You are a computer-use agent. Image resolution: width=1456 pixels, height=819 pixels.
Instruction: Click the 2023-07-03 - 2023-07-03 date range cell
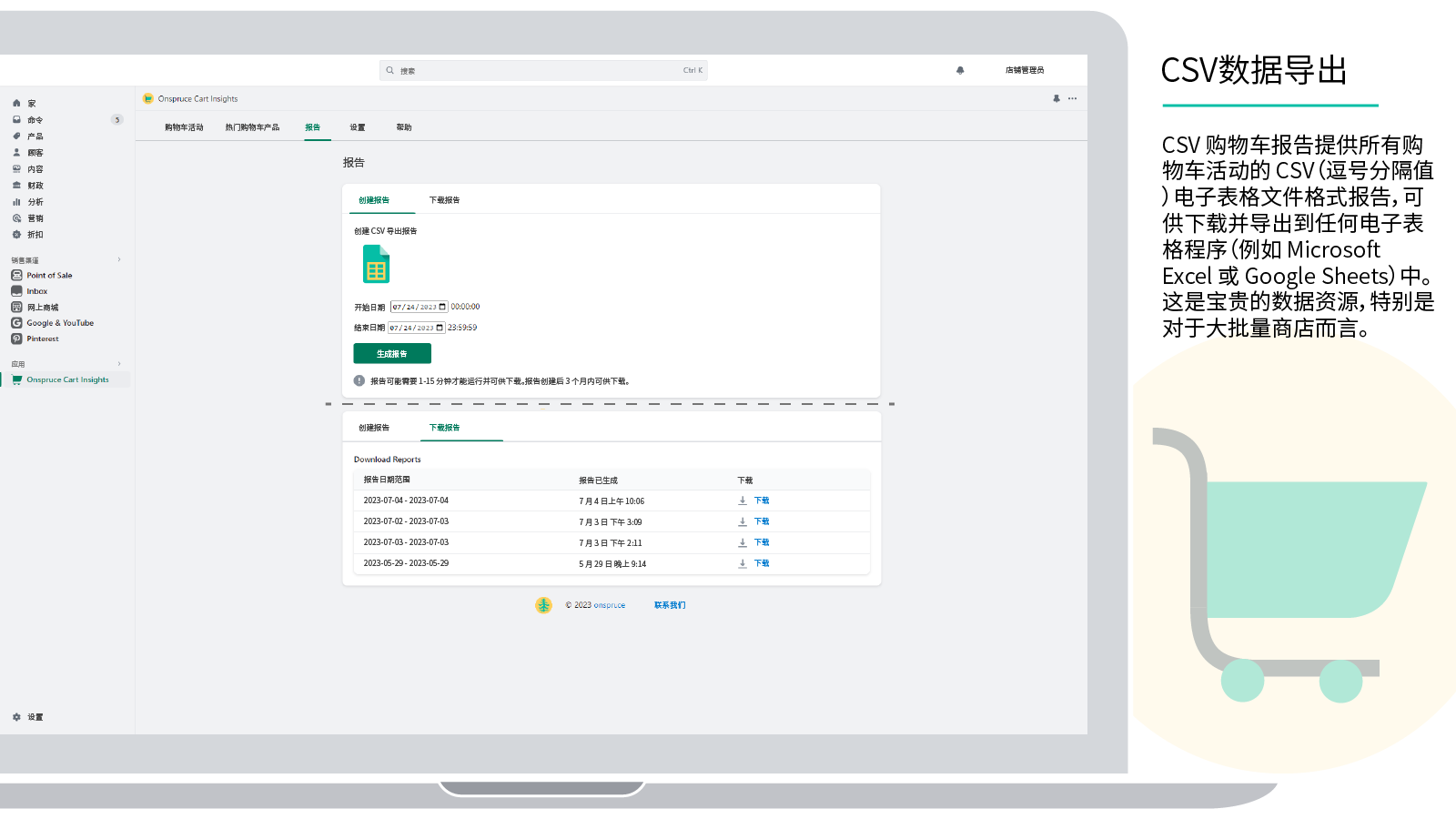pyautogui.click(x=406, y=542)
